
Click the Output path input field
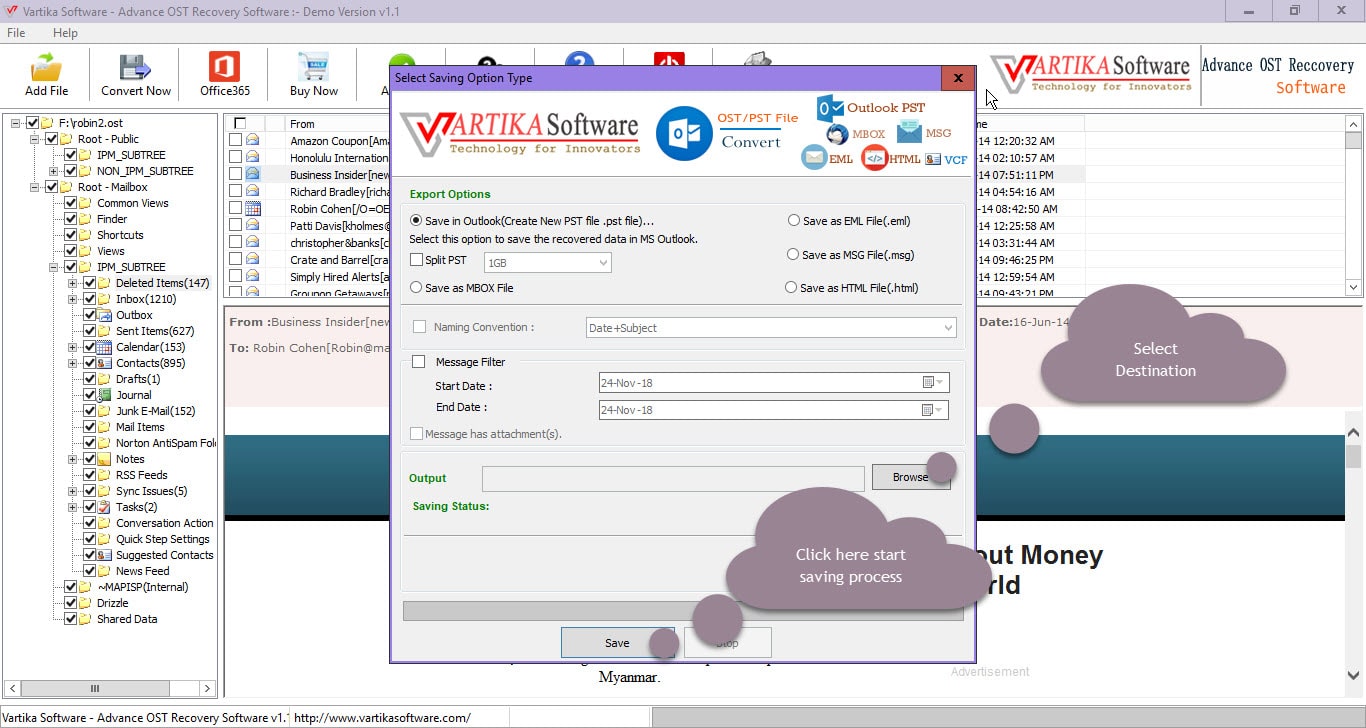pyautogui.click(x=672, y=479)
